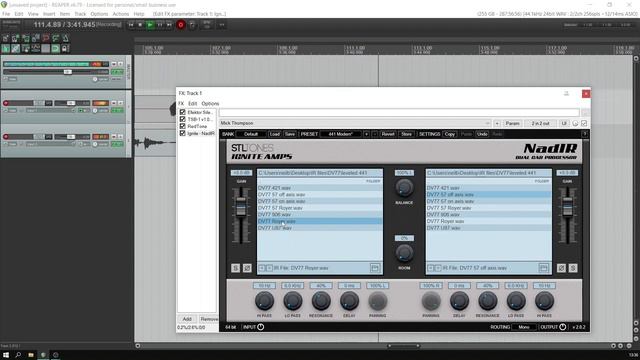Open folder browse icon for left IR
The image size is (640, 360).
[x=375, y=268]
